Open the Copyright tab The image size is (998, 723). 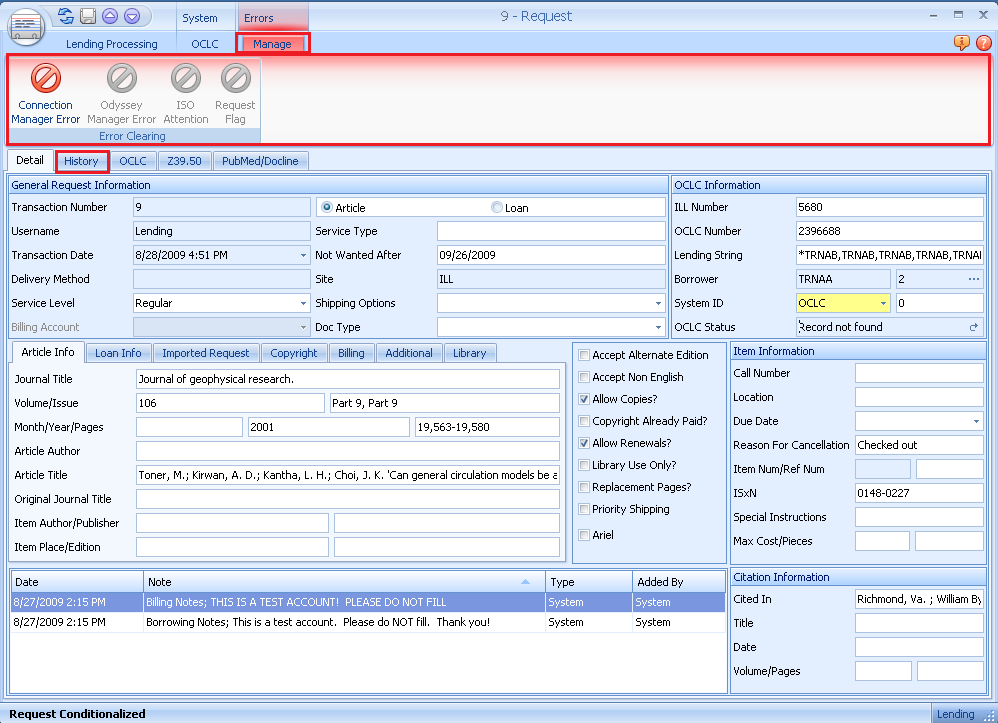click(x=294, y=352)
